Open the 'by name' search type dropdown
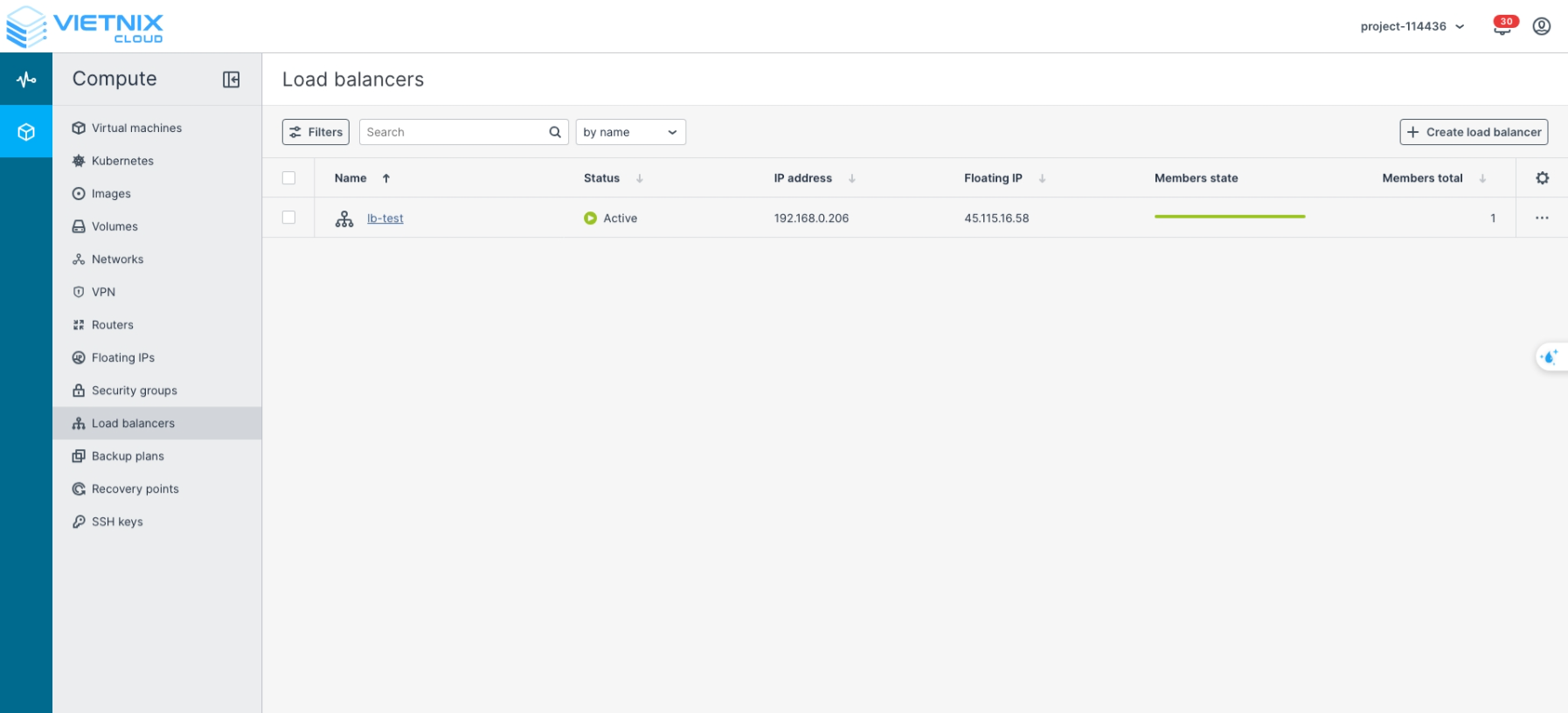The height and width of the screenshot is (713, 1568). tap(630, 132)
